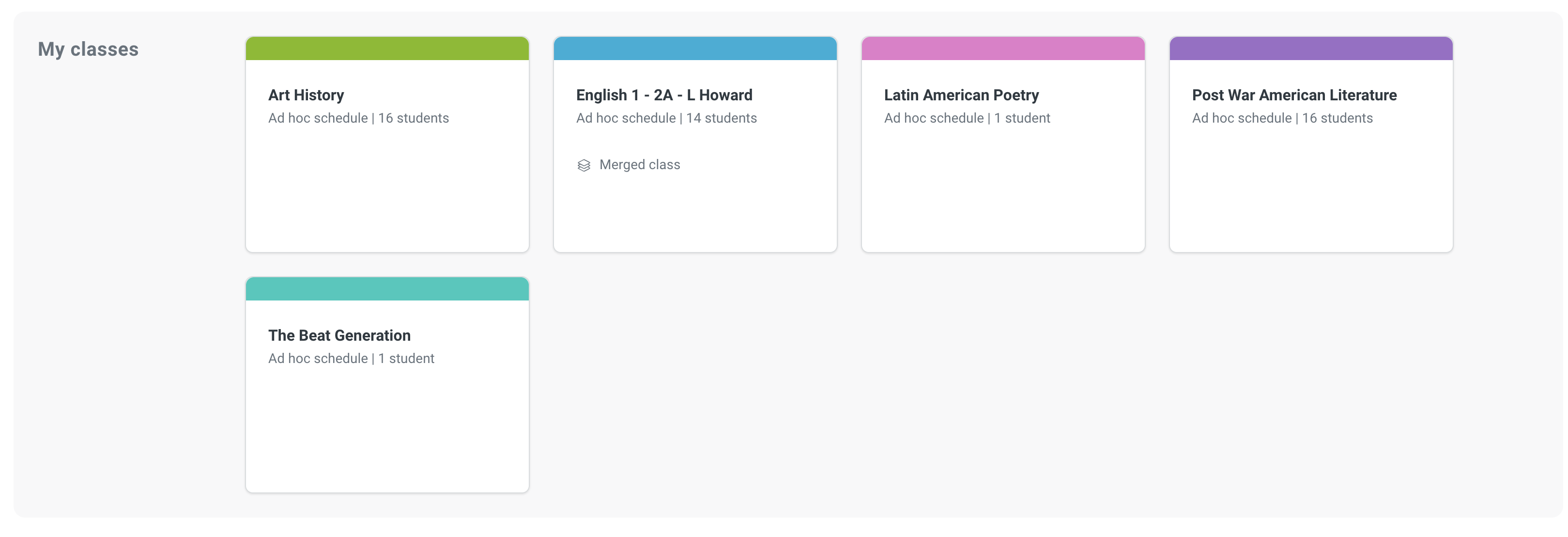Click the pink header of Latin American Poetry
The height and width of the screenshot is (537, 1568).
pyautogui.click(x=1003, y=47)
